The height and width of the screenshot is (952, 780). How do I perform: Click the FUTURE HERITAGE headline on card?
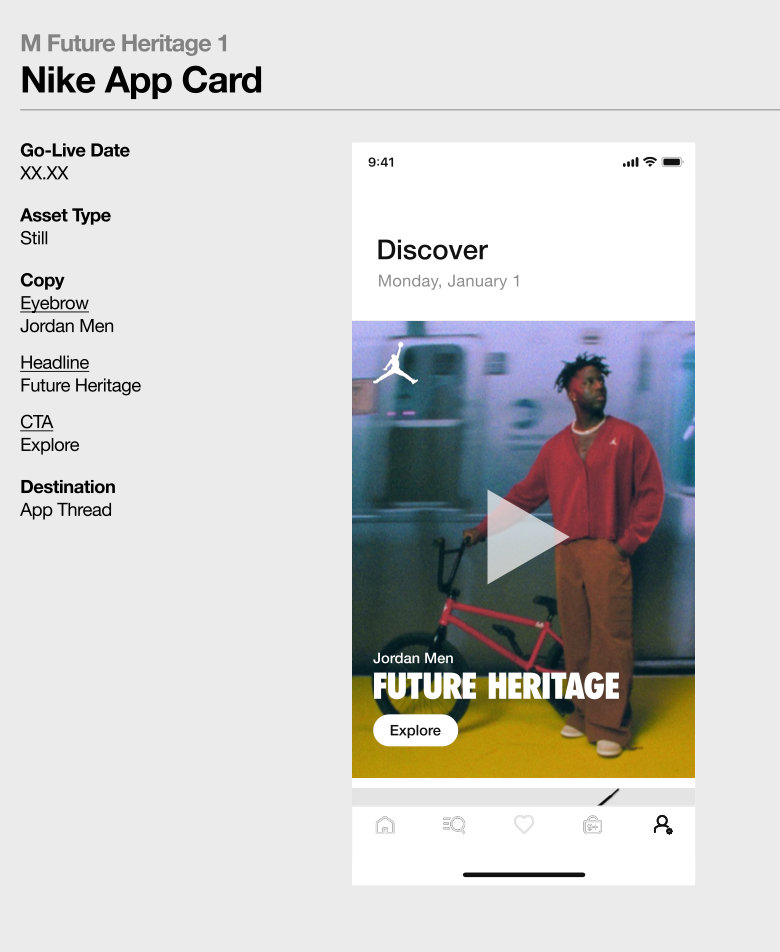click(x=496, y=686)
